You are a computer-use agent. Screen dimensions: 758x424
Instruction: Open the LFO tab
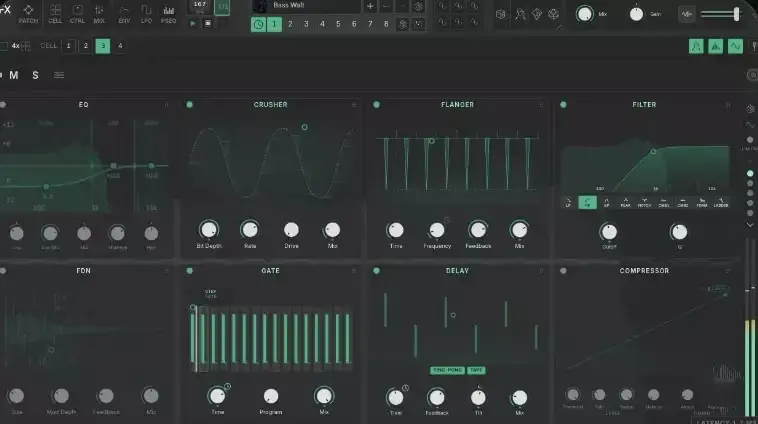[146, 14]
